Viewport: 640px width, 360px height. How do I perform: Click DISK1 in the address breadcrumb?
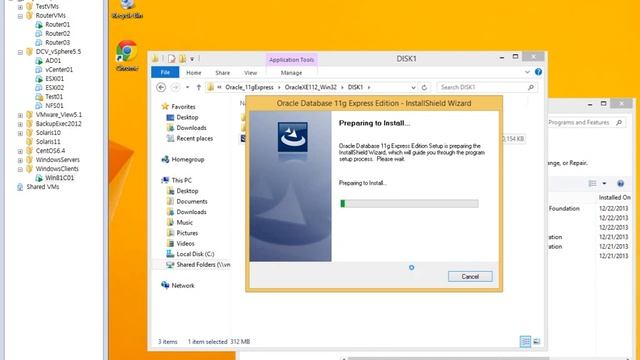(x=355, y=87)
